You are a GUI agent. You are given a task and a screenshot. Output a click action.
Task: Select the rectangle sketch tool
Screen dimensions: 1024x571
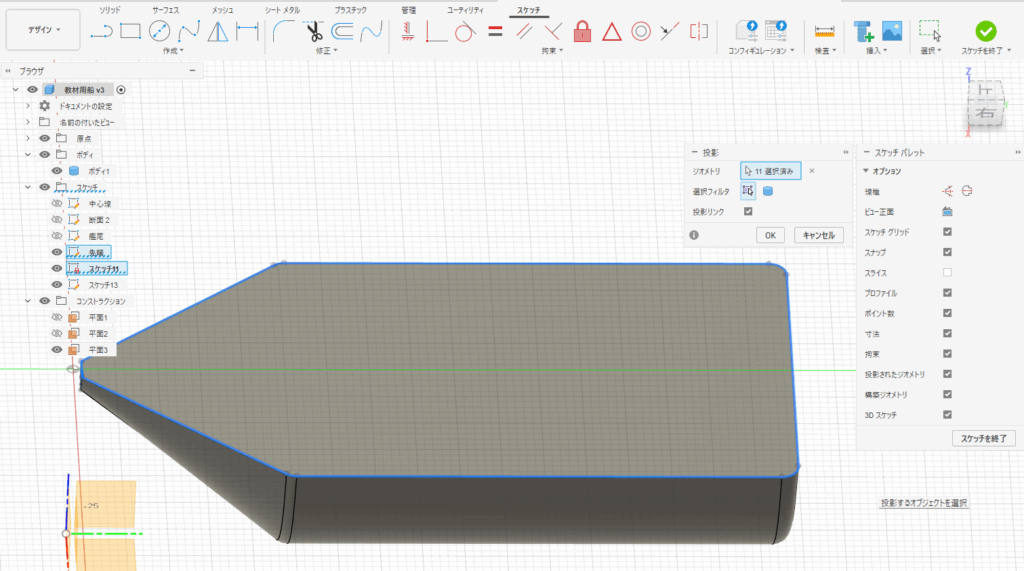130,31
